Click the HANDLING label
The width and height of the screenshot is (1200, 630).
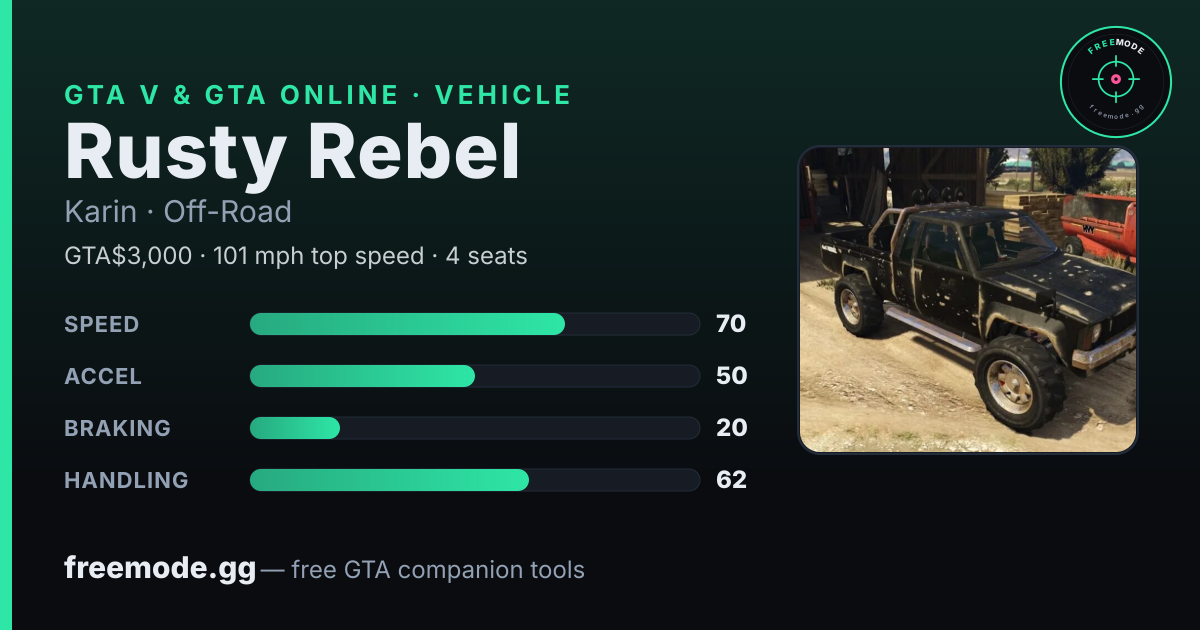(x=126, y=480)
